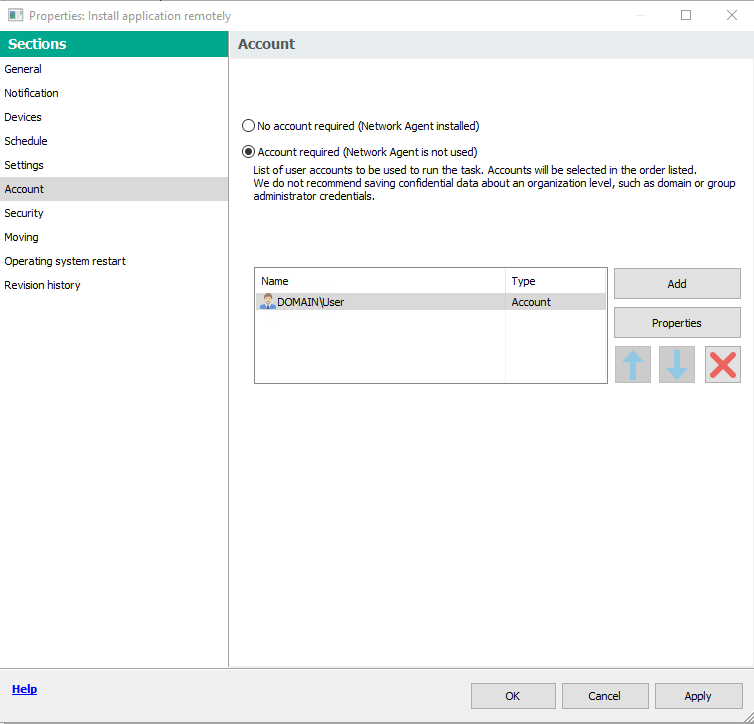Confirm with the OK button
This screenshot has height=724, width=754.
(513, 696)
